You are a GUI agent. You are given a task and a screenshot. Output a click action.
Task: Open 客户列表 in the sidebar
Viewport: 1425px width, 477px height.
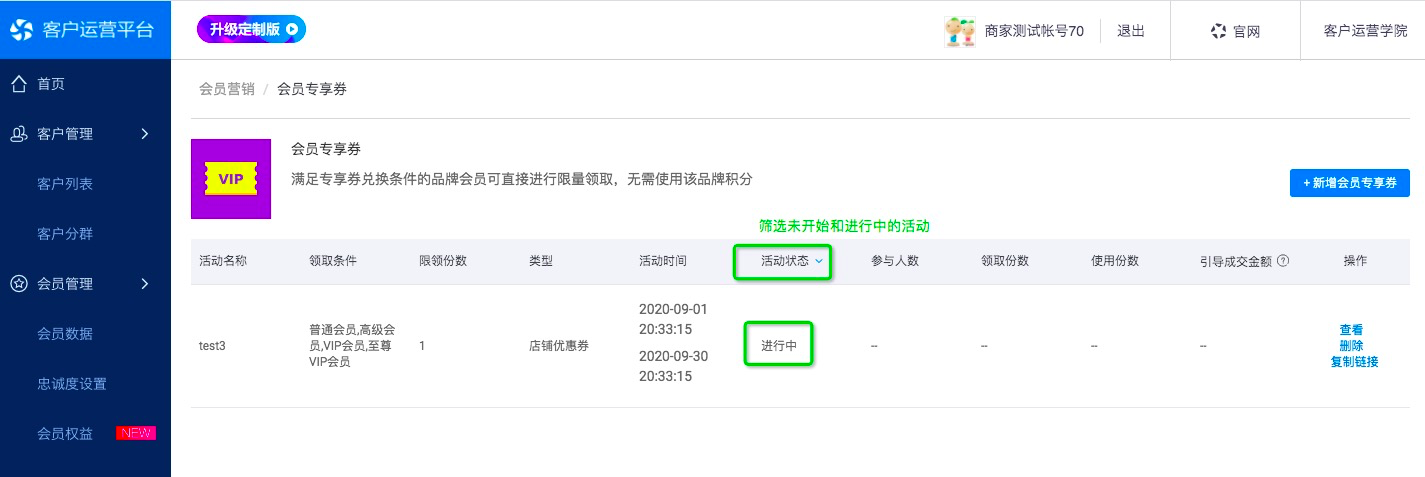(65, 184)
